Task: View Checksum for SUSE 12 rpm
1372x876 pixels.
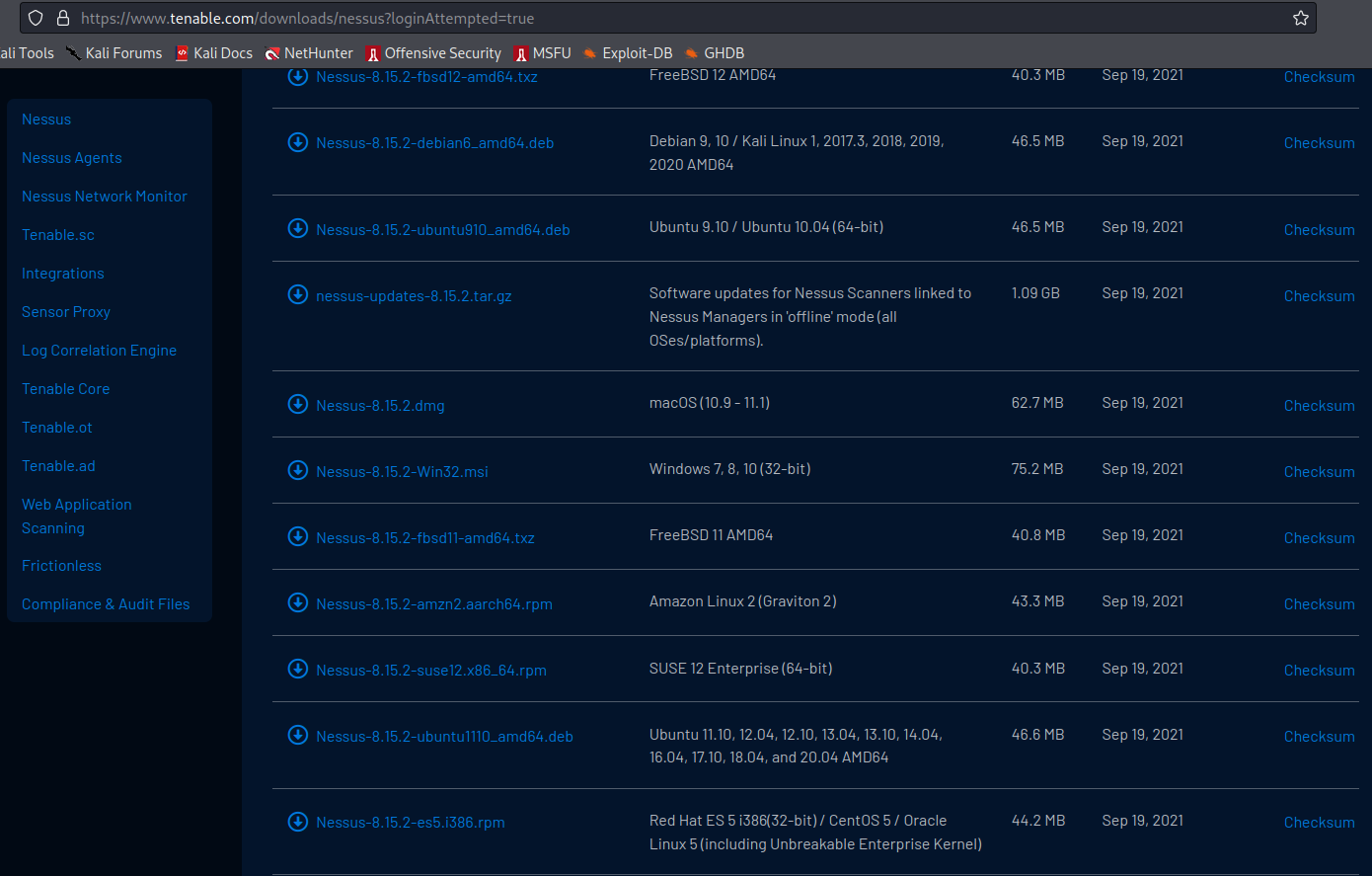Action: pos(1319,671)
